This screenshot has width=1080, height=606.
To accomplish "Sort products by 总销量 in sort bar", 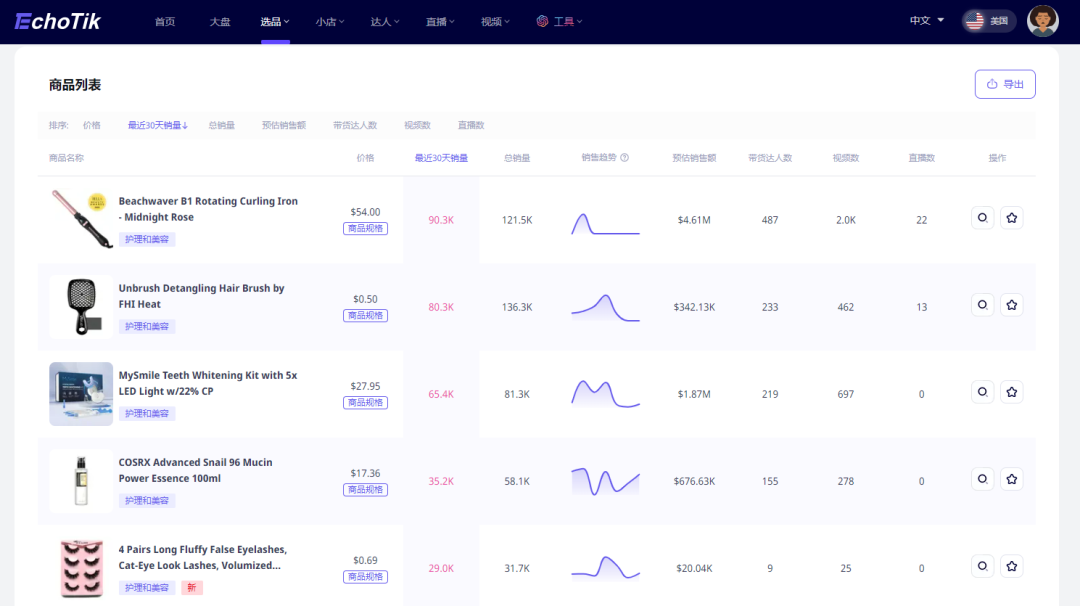I will click(x=222, y=125).
